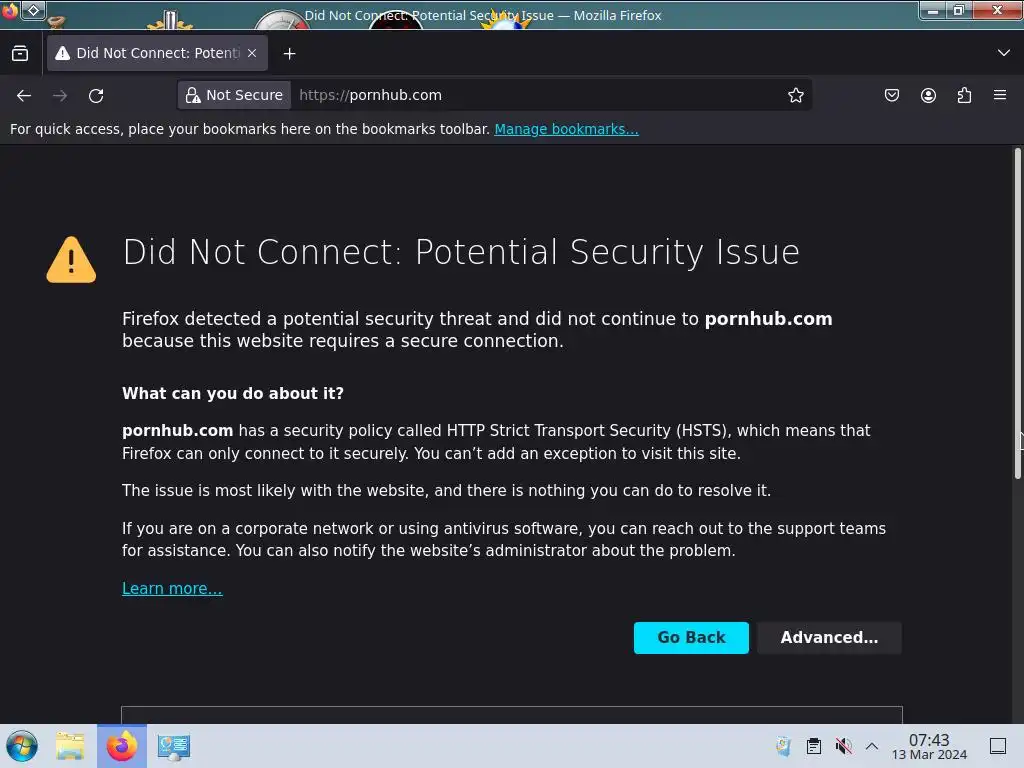This screenshot has width=1024, height=768.
Task: Open the Save to Pocket icon
Action: click(x=891, y=95)
